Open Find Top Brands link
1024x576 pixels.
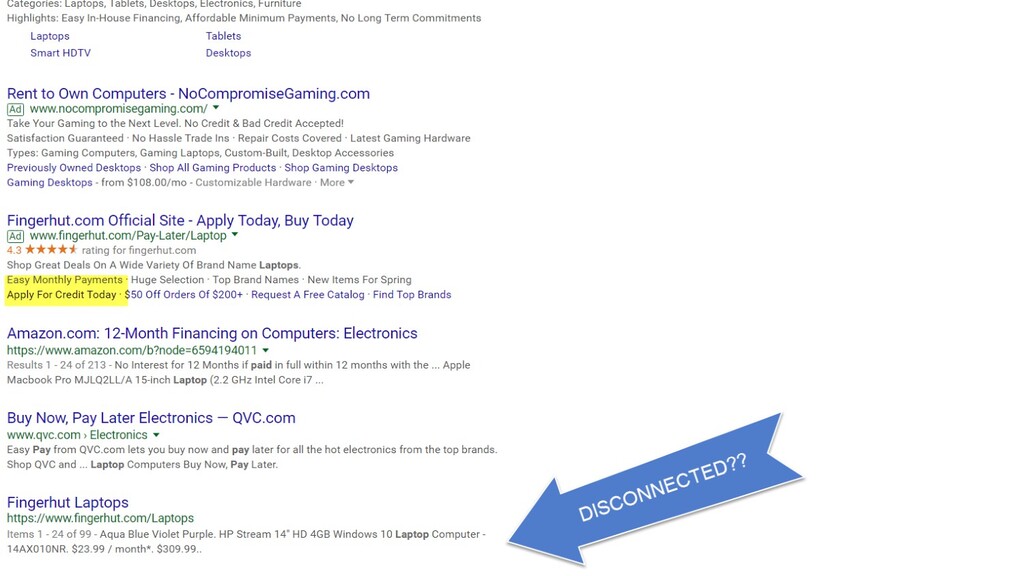(x=412, y=295)
